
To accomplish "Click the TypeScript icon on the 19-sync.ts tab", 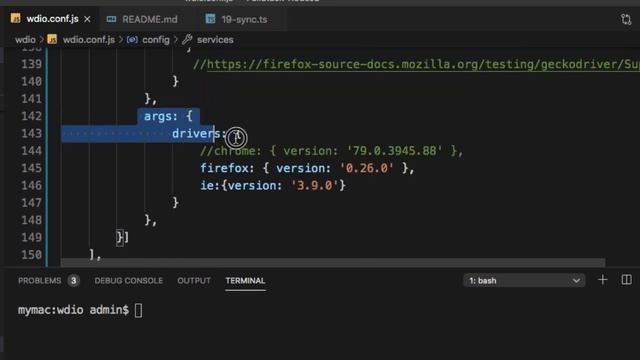I will point(210,19).
